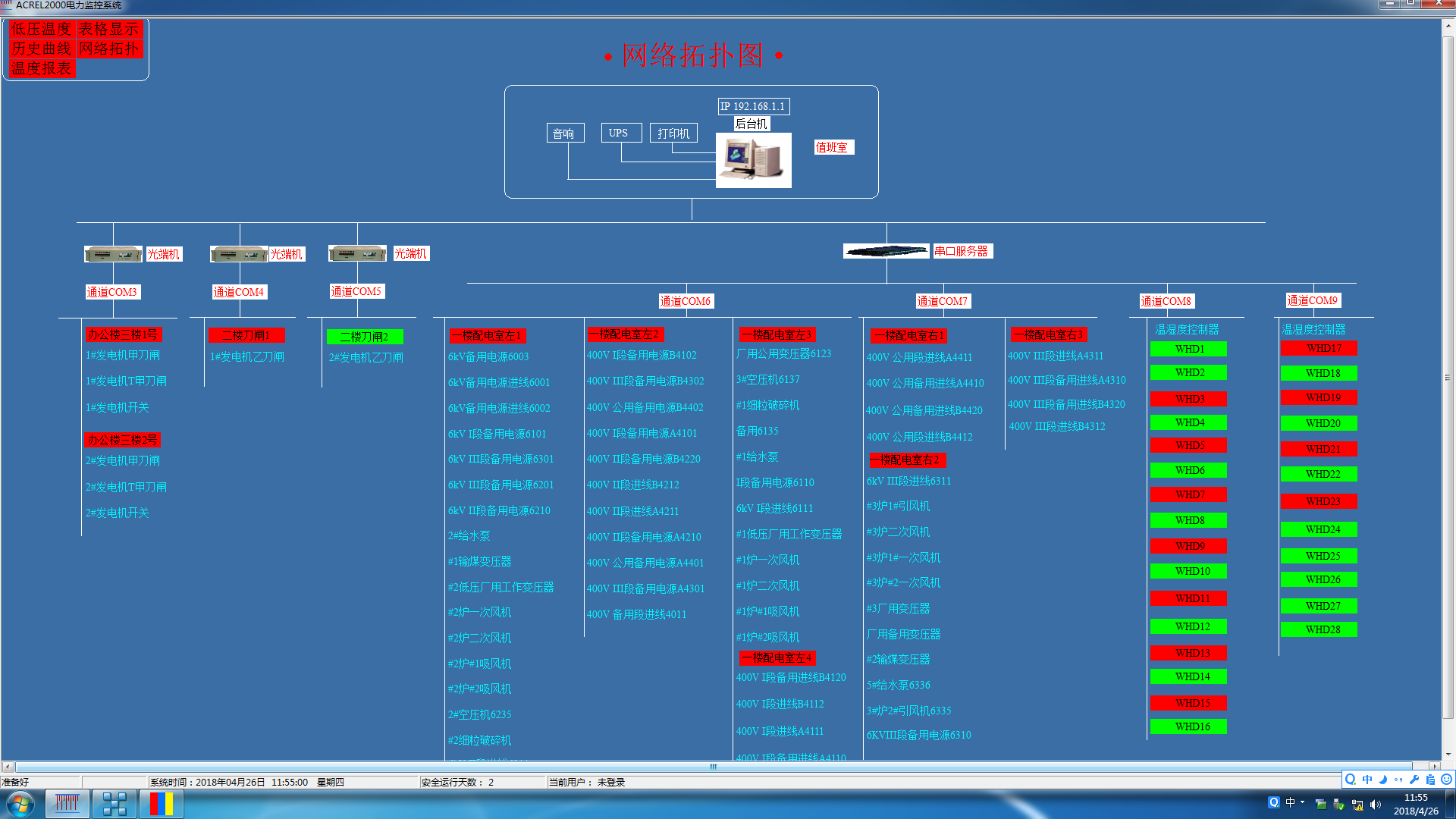Click the horizontal scrollbar at bottom
This screenshot has width=1456, height=819.
click(713, 767)
